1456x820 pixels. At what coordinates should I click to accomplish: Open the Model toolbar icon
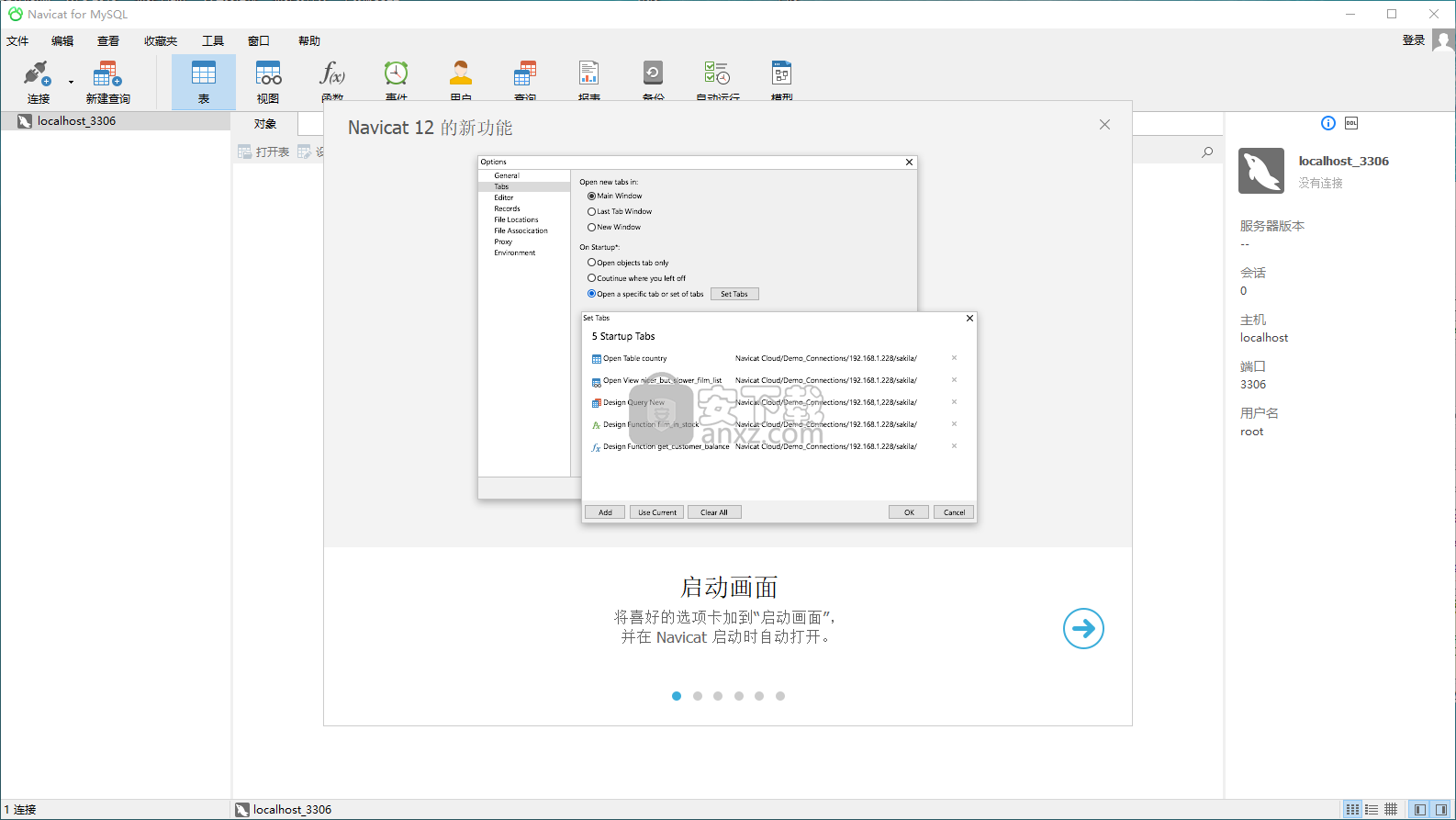[782, 73]
